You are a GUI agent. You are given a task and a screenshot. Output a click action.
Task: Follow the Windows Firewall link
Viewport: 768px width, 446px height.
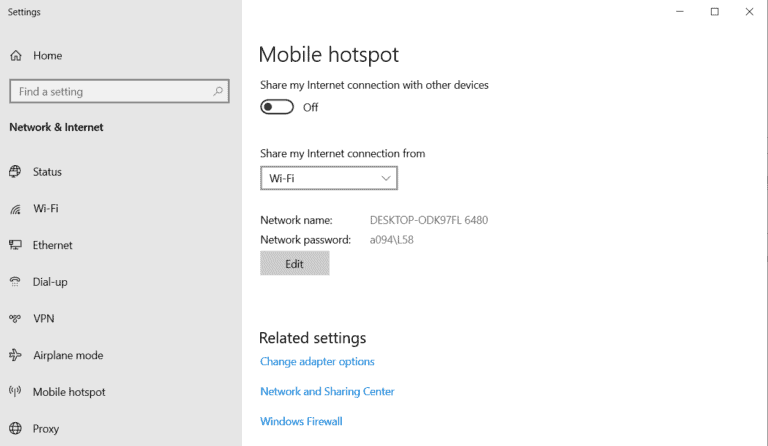(x=301, y=422)
